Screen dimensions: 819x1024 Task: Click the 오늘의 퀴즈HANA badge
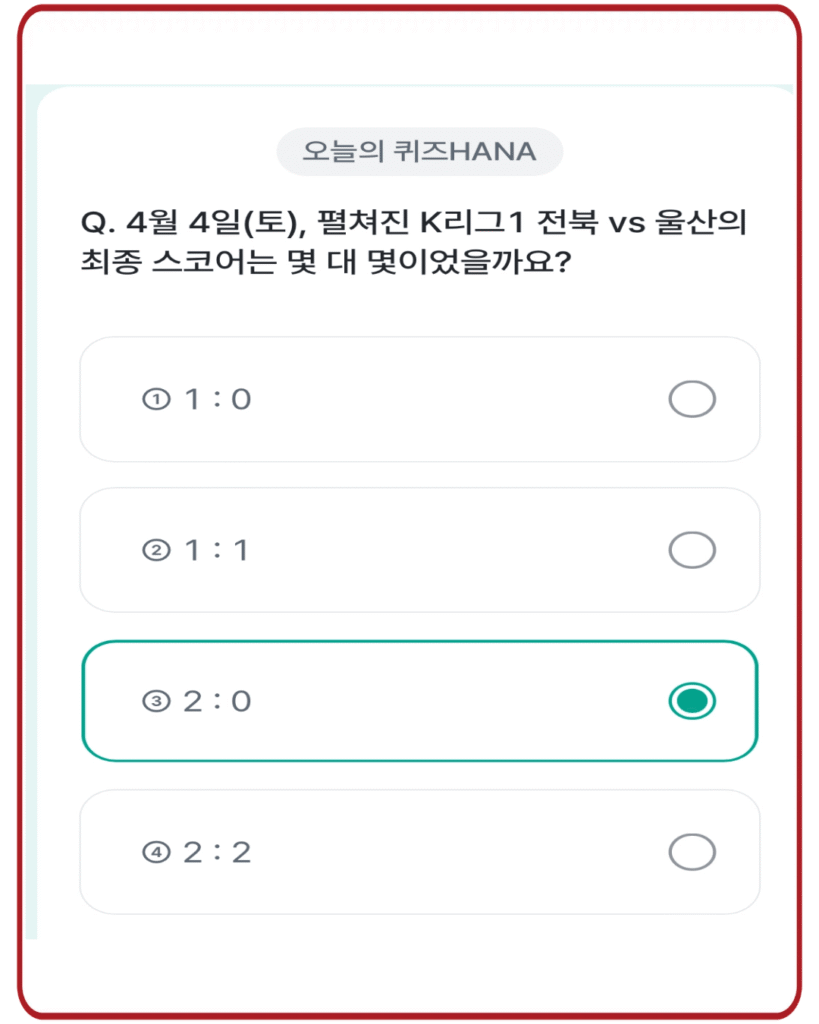(419, 152)
